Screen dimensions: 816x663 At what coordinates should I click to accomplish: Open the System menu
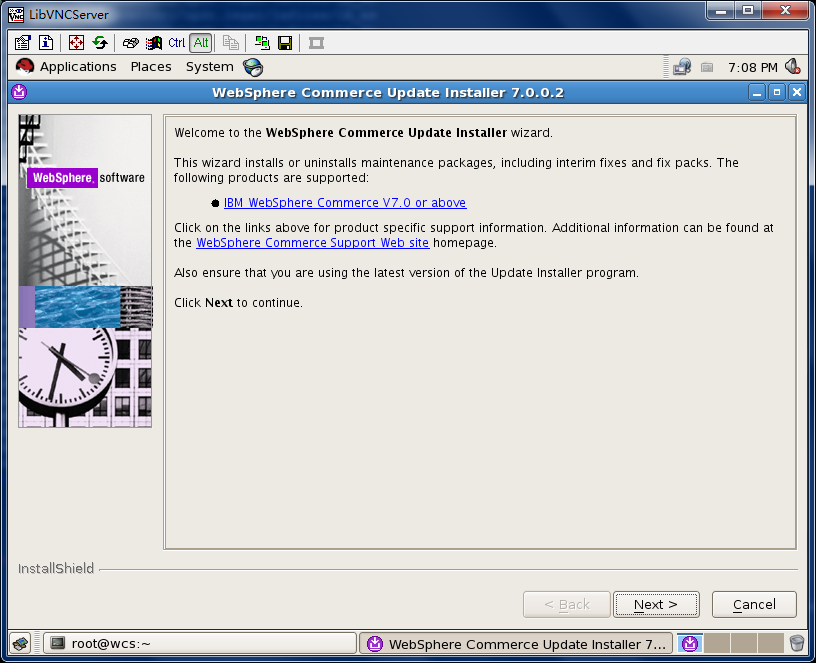[210, 67]
